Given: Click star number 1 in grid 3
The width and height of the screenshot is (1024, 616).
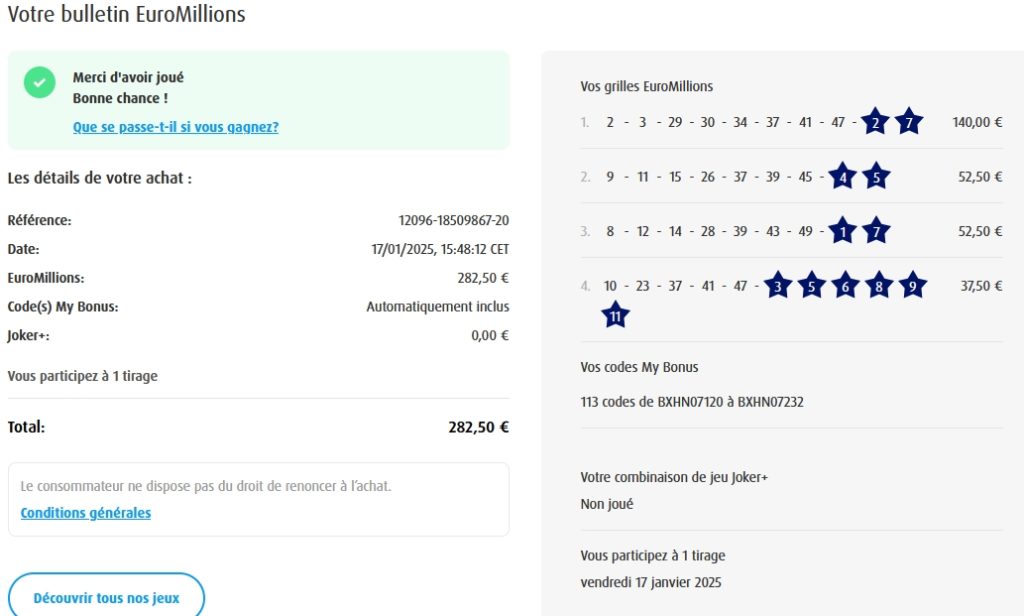Looking at the screenshot, I should pos(843,232).
